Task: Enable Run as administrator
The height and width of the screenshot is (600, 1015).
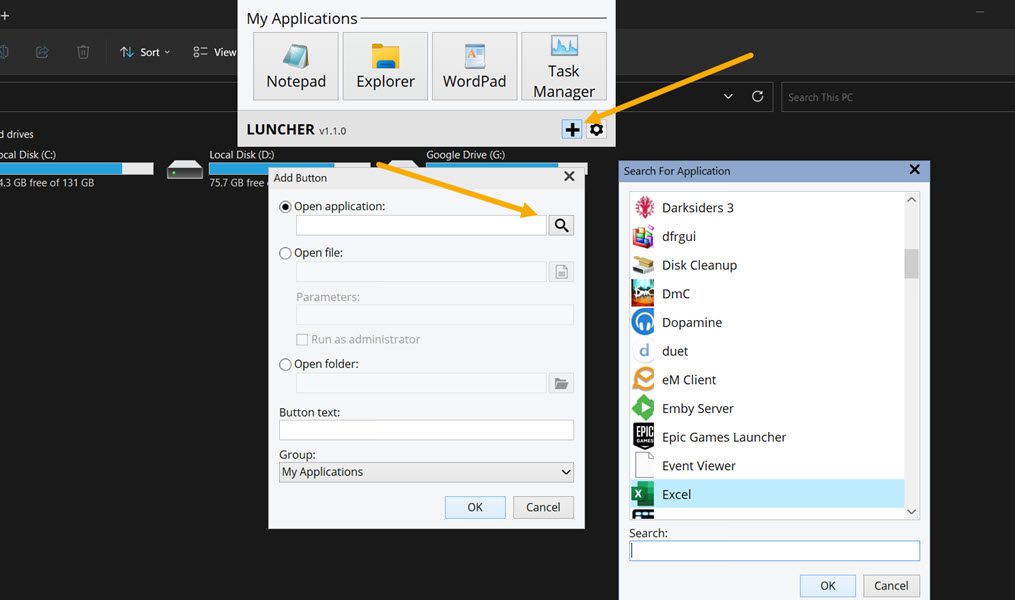Action: [302, 339]
